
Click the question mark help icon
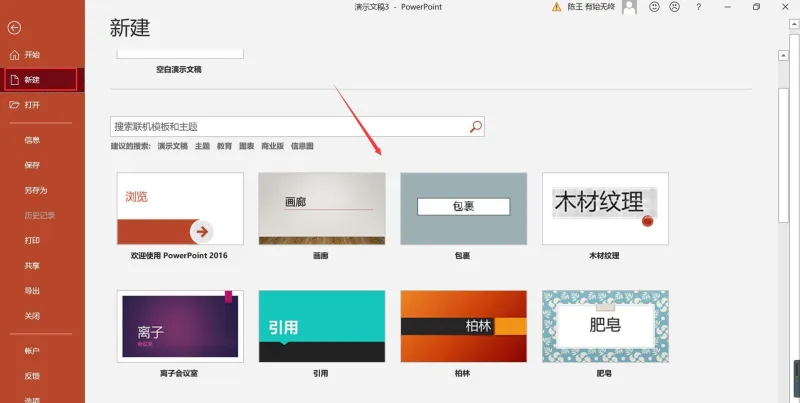(698, 7)
